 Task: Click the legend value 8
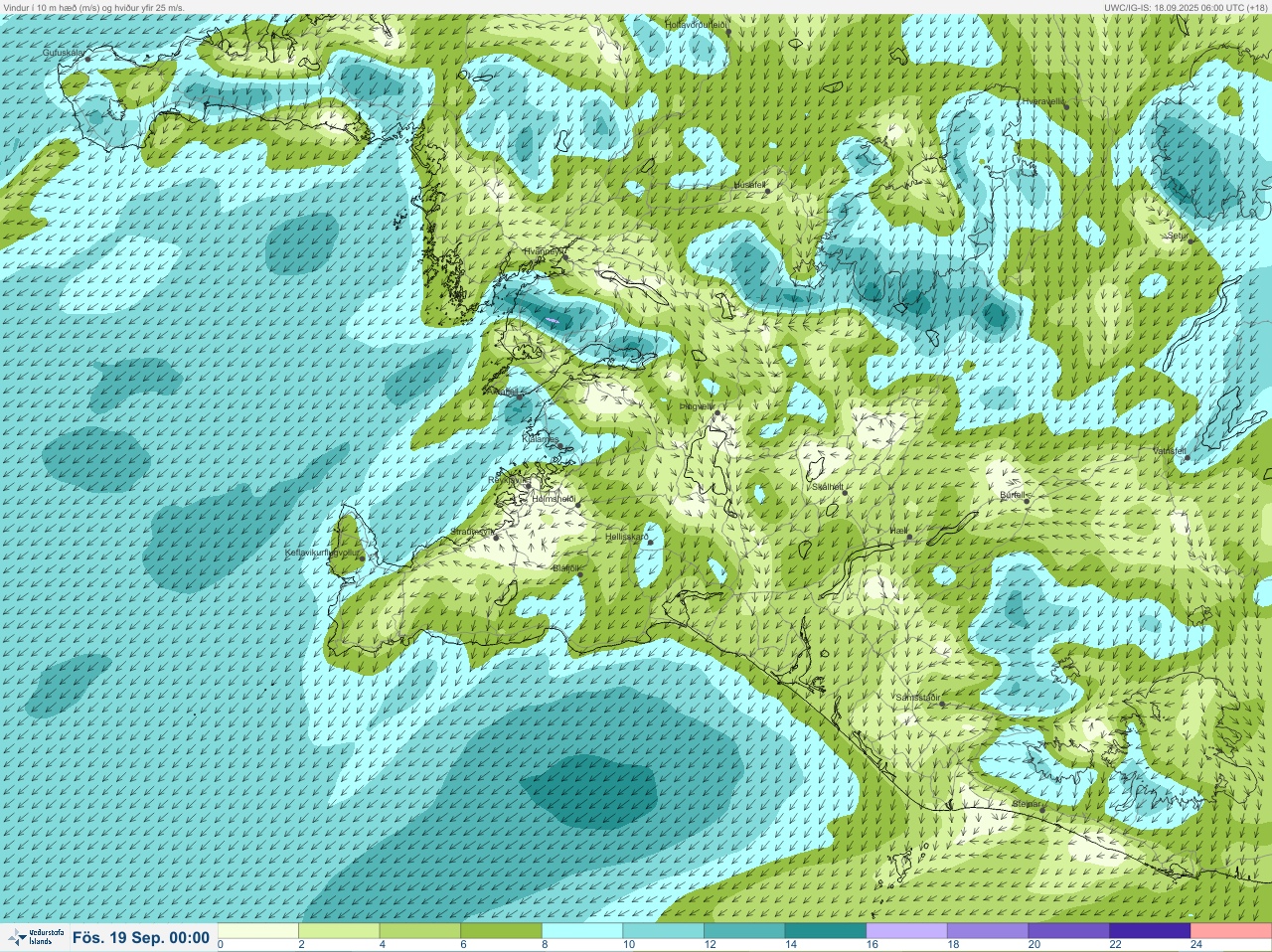click(546, 945)
